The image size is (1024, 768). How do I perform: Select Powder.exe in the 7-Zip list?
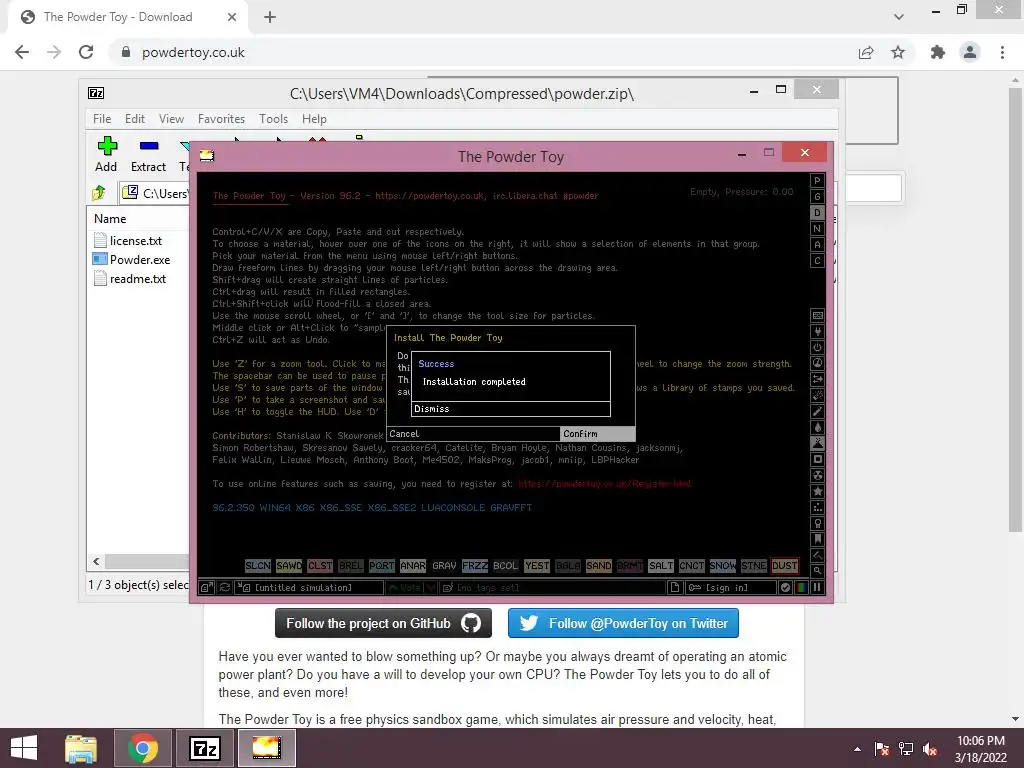pos(140,260)
